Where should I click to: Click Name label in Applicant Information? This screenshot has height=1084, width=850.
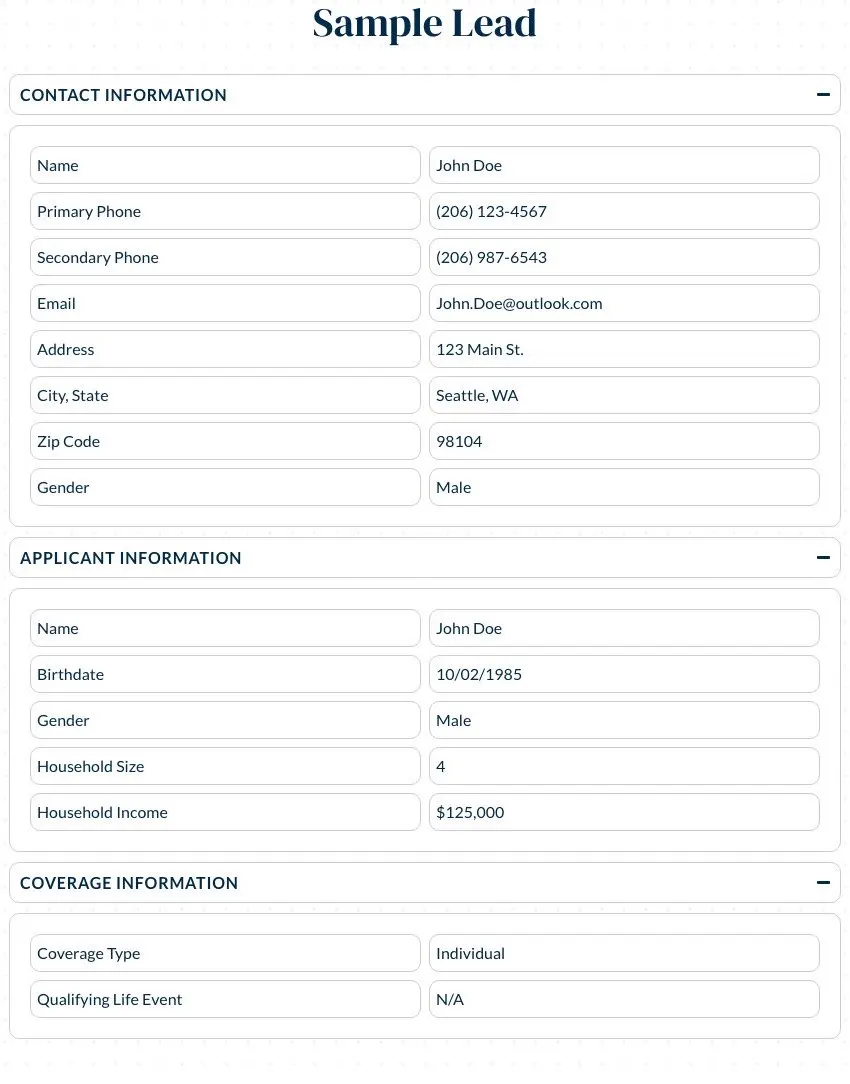[225, 628]
